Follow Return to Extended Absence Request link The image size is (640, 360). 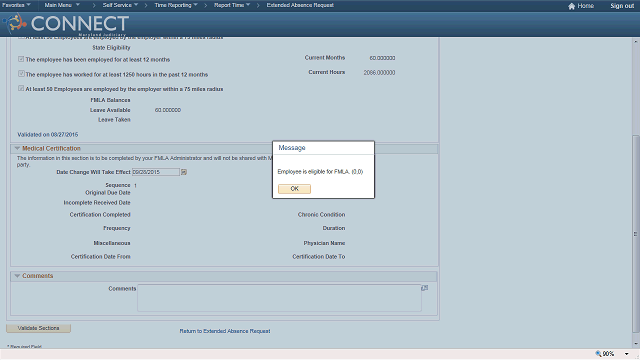(x=224, y=331)
